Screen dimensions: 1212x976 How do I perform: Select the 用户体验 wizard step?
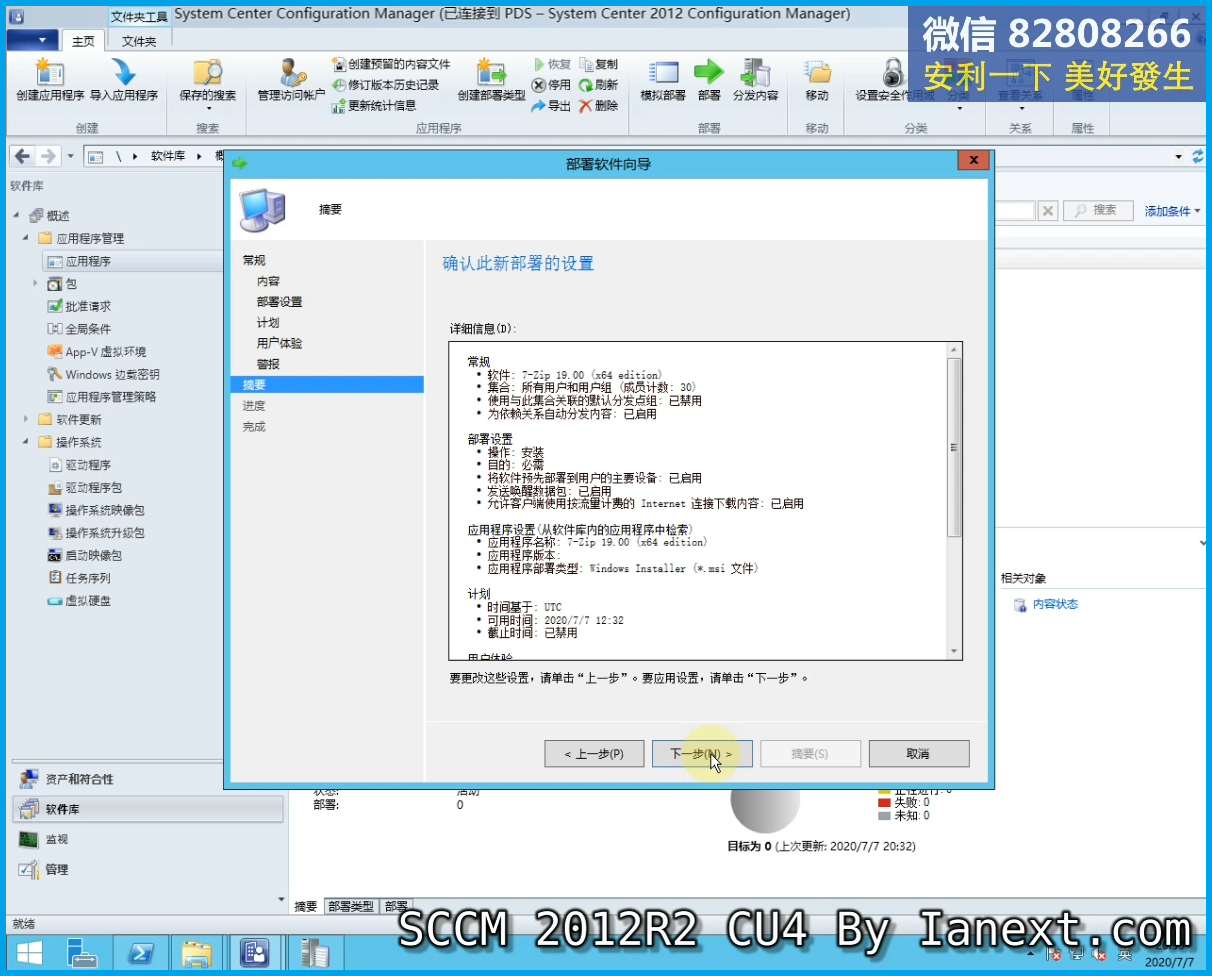click(279, 343)
